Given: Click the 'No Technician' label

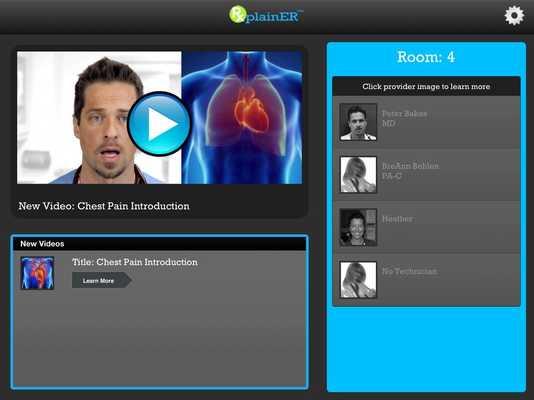Looking at the screenshot, I should click(409, 271).
